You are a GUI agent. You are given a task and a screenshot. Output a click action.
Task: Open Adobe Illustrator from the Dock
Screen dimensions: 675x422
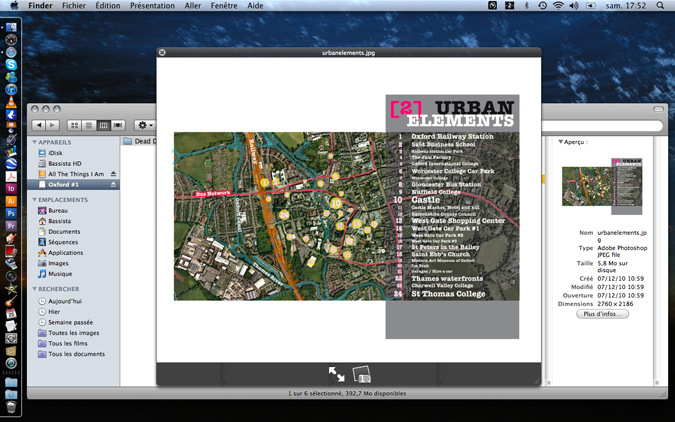(x=11, y=201)
